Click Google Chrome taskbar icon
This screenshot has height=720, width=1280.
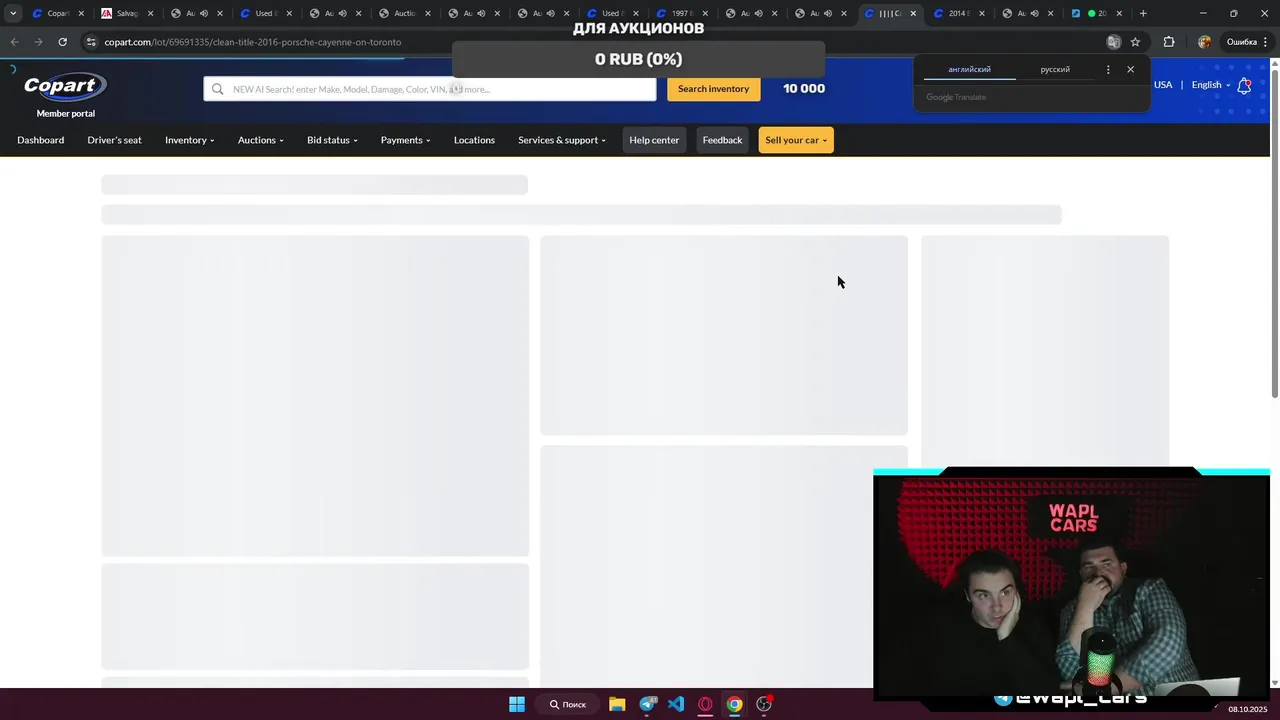pos(734,704)
